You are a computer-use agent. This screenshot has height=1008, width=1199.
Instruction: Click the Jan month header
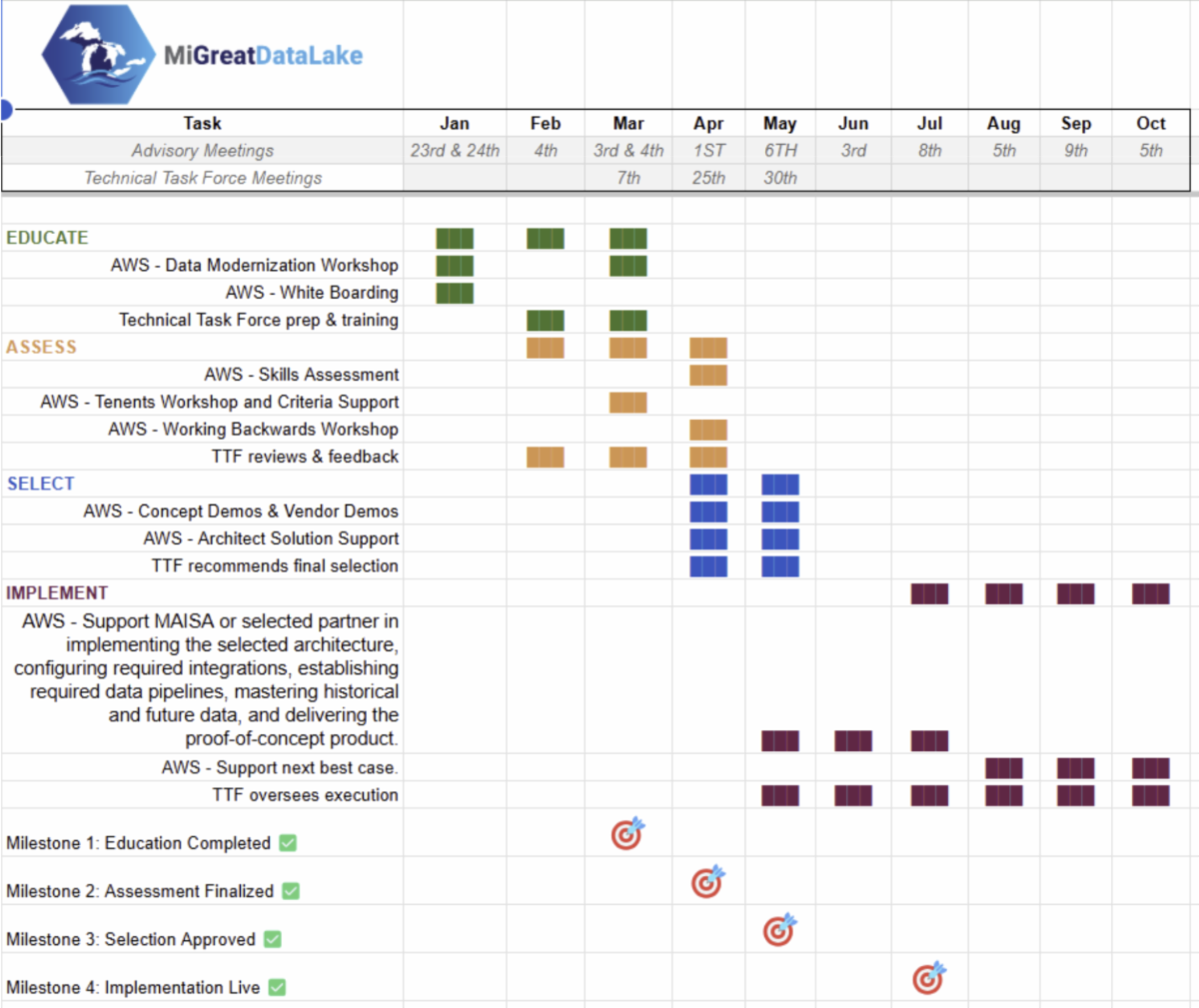point(455,123)
